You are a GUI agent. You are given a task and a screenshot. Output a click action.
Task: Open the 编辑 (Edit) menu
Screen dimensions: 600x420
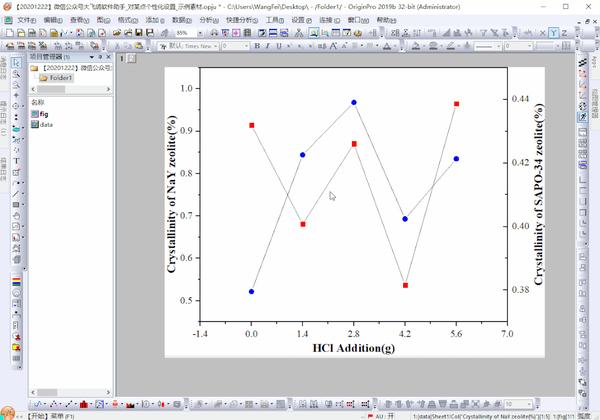(53, 20)
